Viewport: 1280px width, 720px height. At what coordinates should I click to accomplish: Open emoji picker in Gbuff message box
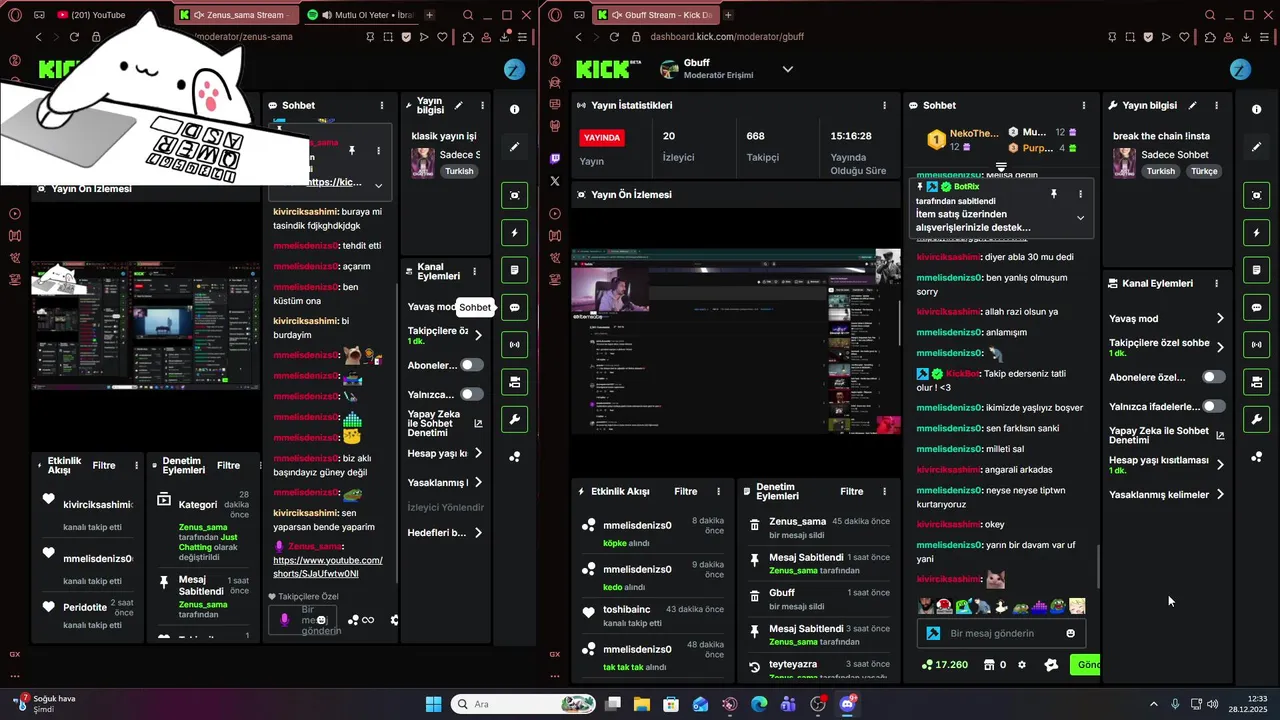click(1071, 633)
